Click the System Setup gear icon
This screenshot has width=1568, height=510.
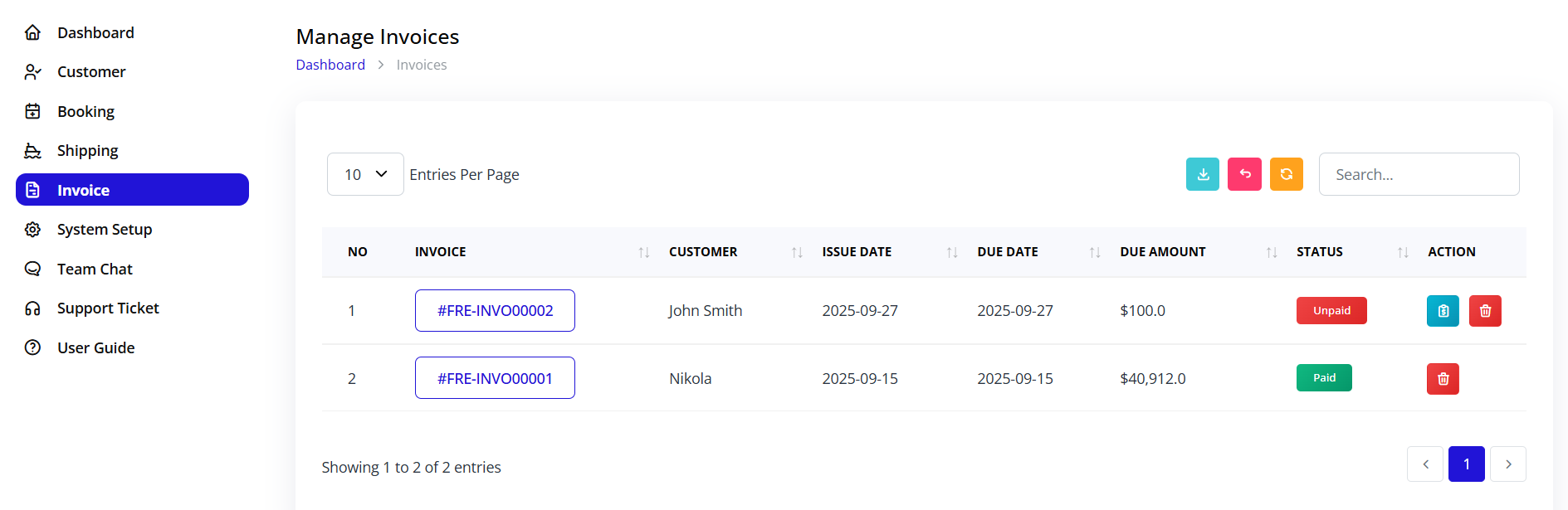pyautogui.click(x=33, y=230)
